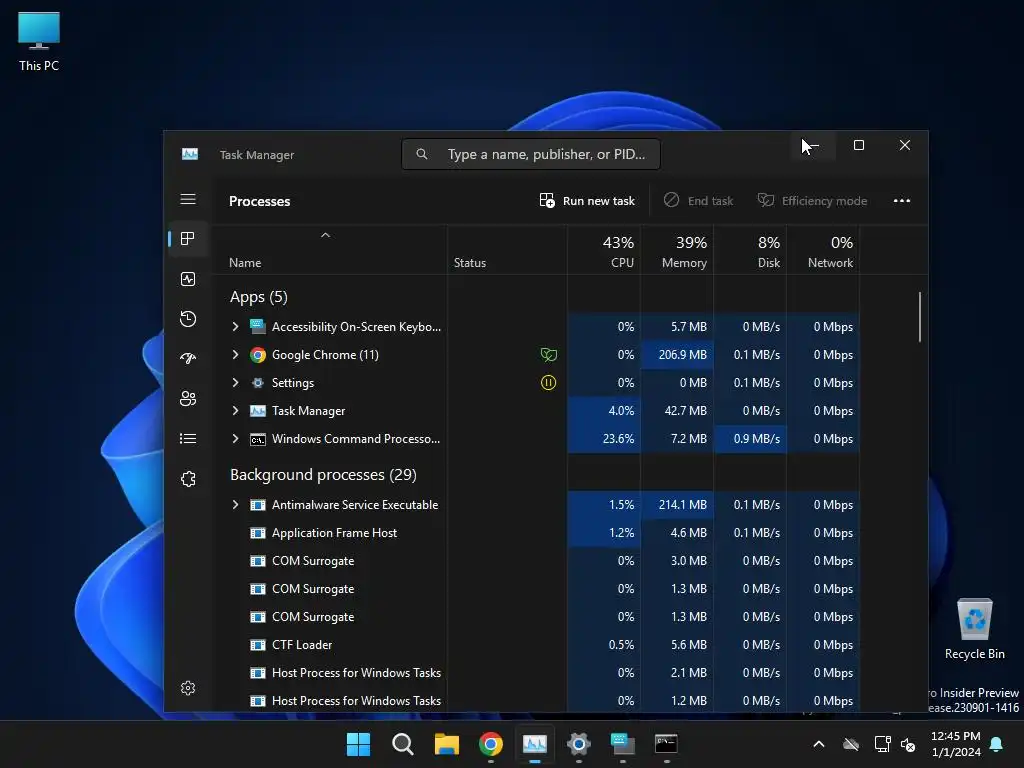Click the taskbar clock showing 12:45 PM
Viewport: 1024px width, 768px height.
955,744
